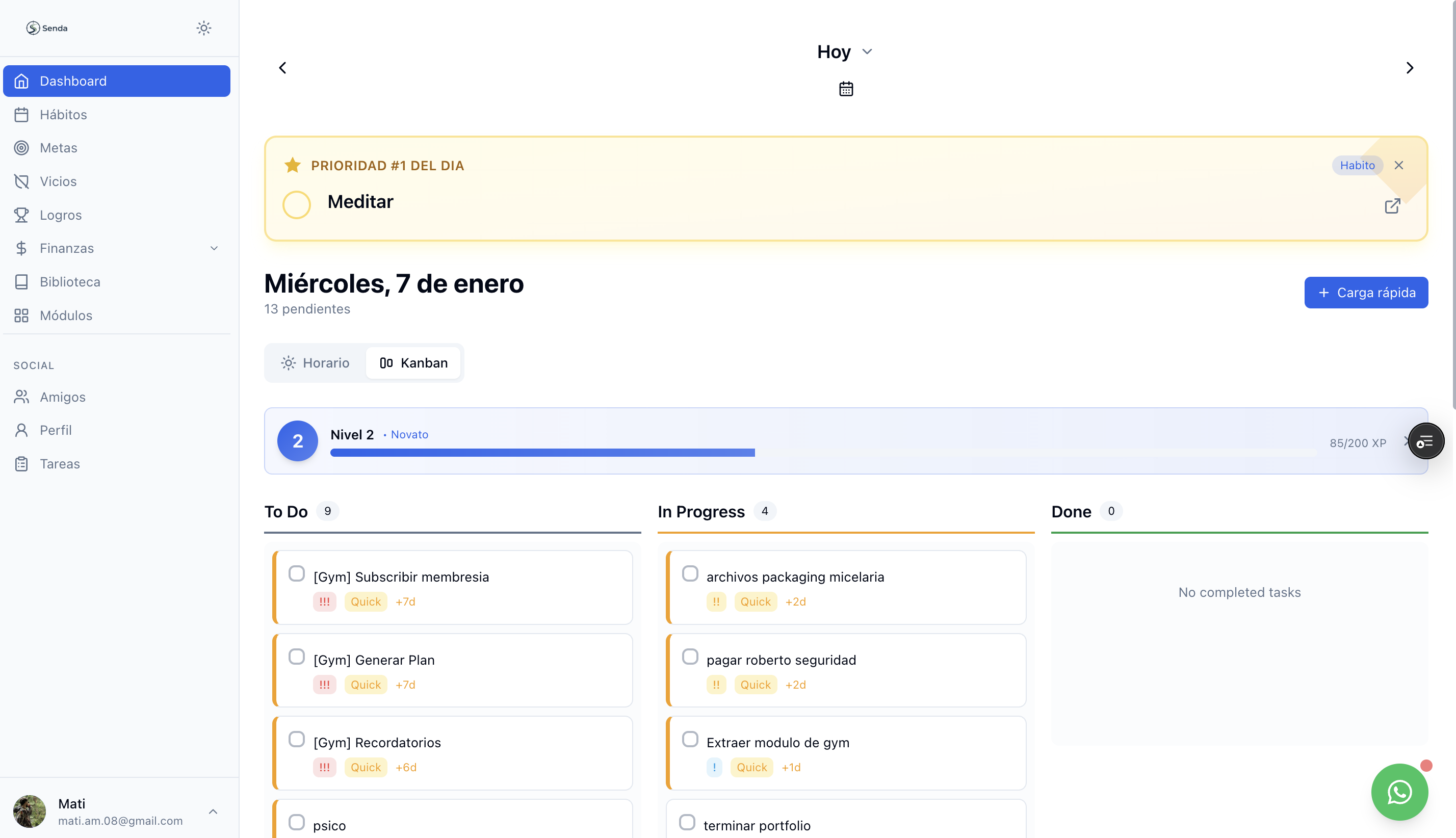Toggle light/dark theme sun icon

204,28
